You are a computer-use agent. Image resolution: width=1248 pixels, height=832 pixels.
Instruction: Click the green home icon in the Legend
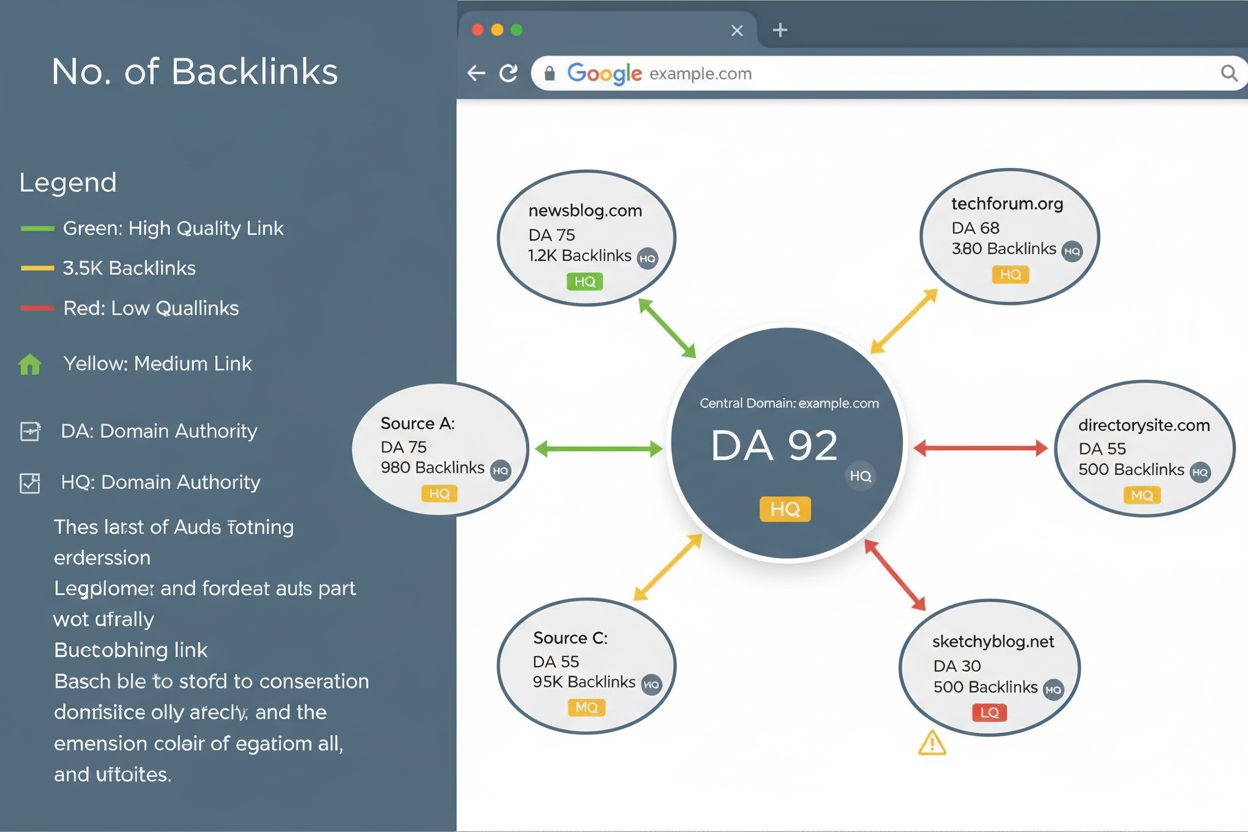[x=31, y=363]
